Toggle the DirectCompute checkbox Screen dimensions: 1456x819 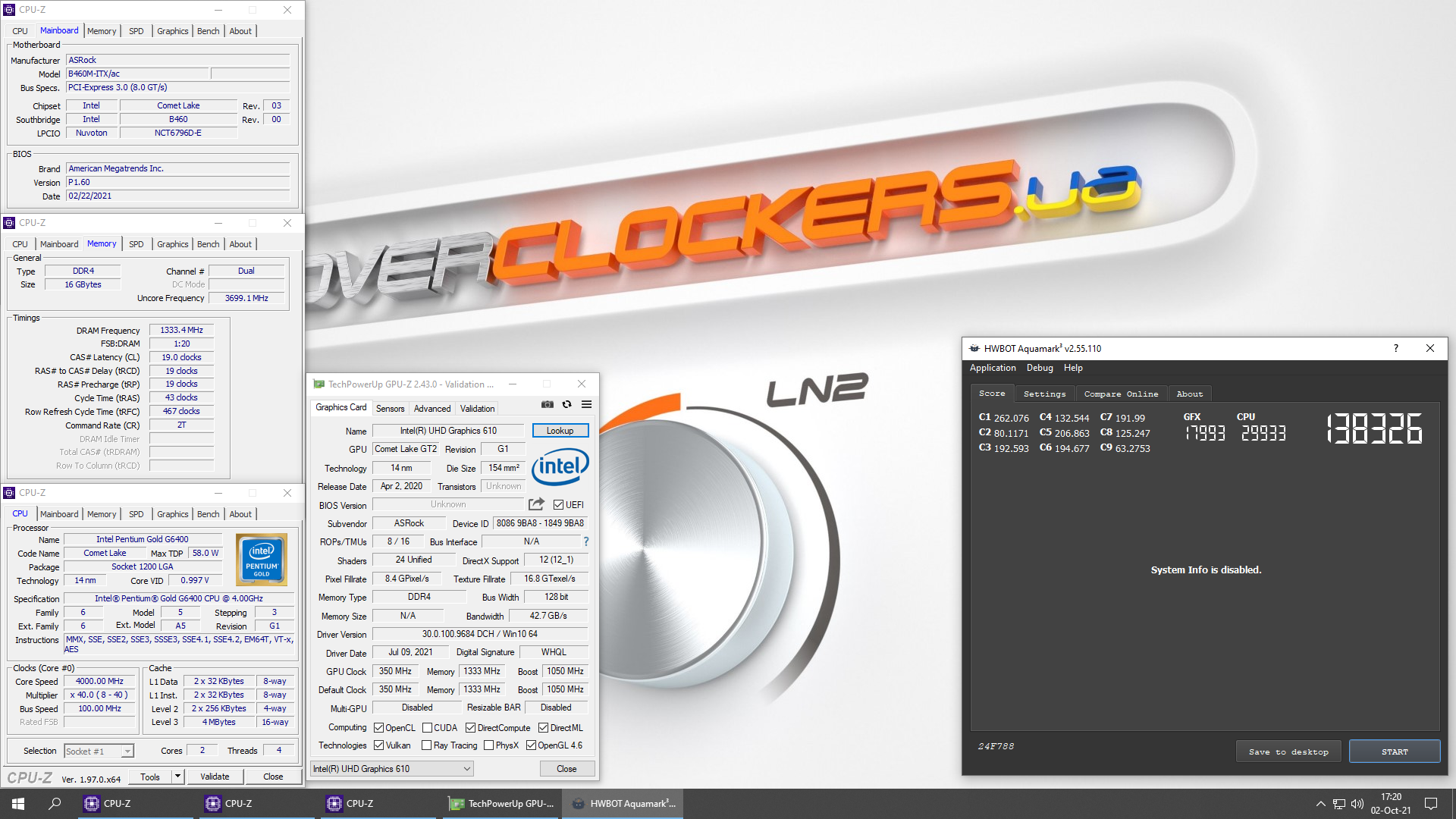point(470,728)
